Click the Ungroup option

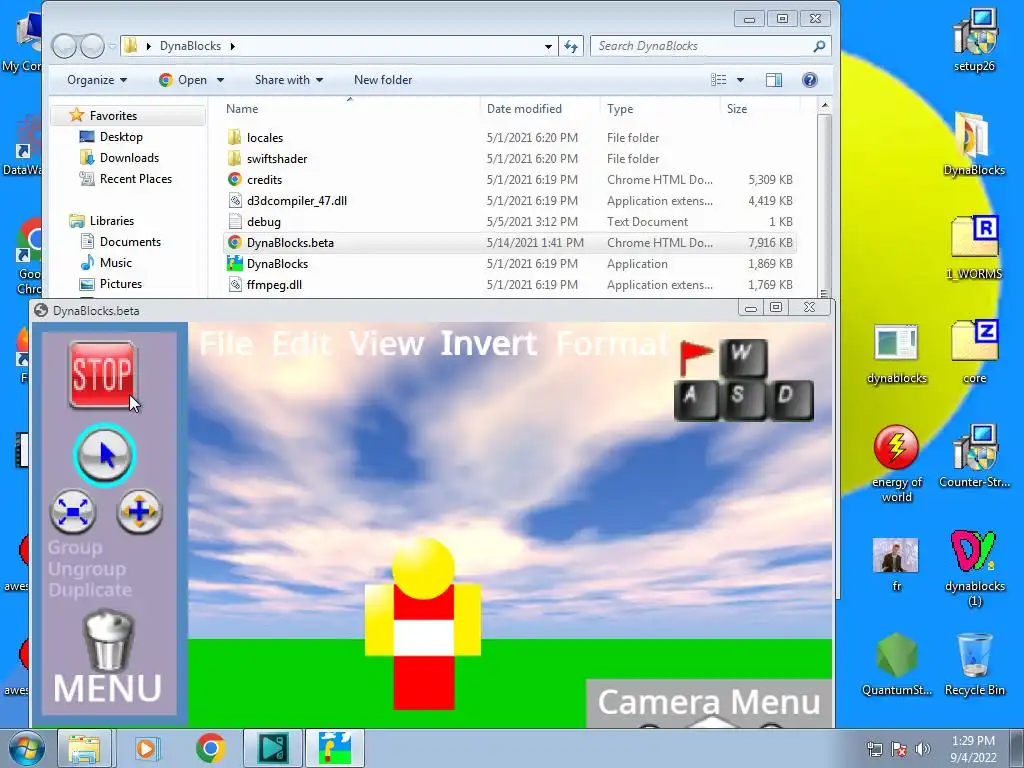pyautogui.click(x=87, y=569)
